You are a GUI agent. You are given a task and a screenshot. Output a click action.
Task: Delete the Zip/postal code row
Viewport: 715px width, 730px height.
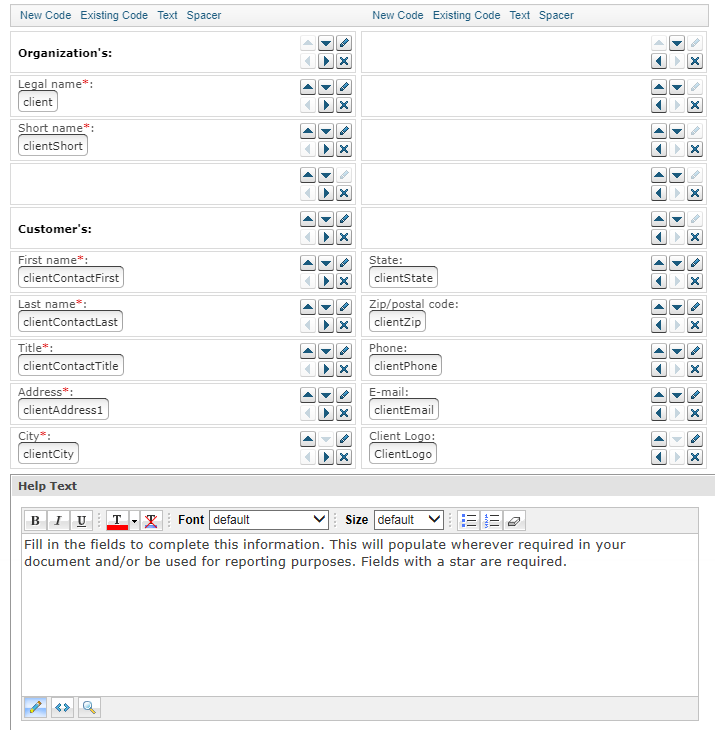click(695, 325)
